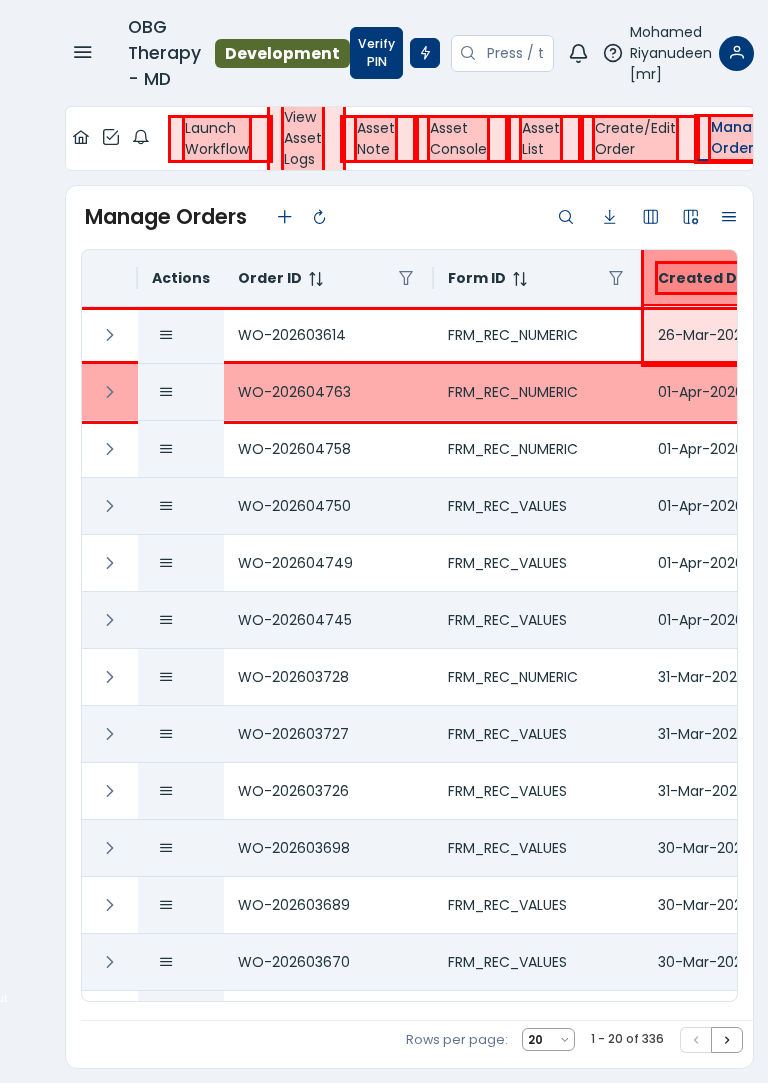Open the user profile avatar
This screenshot has width=768, height=1083.
coord(736,53)
